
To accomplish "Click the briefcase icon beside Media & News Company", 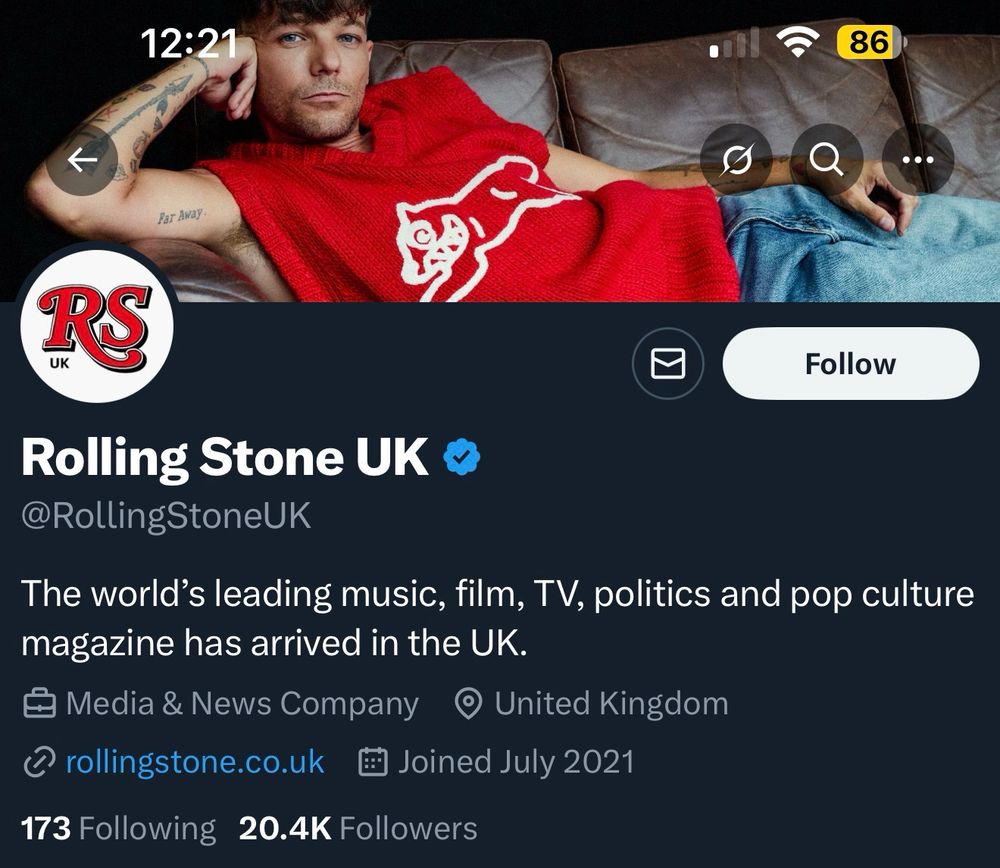I will (39, 704).
